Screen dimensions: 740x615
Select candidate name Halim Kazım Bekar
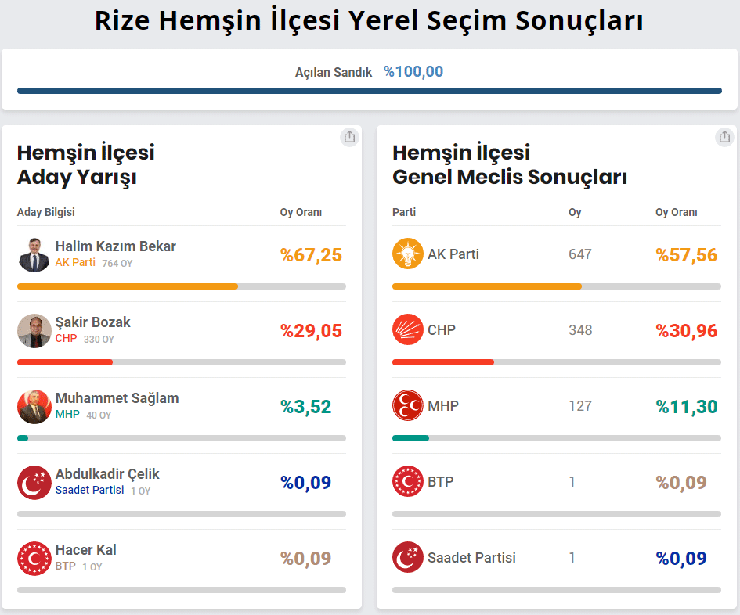tap(115, 246)
